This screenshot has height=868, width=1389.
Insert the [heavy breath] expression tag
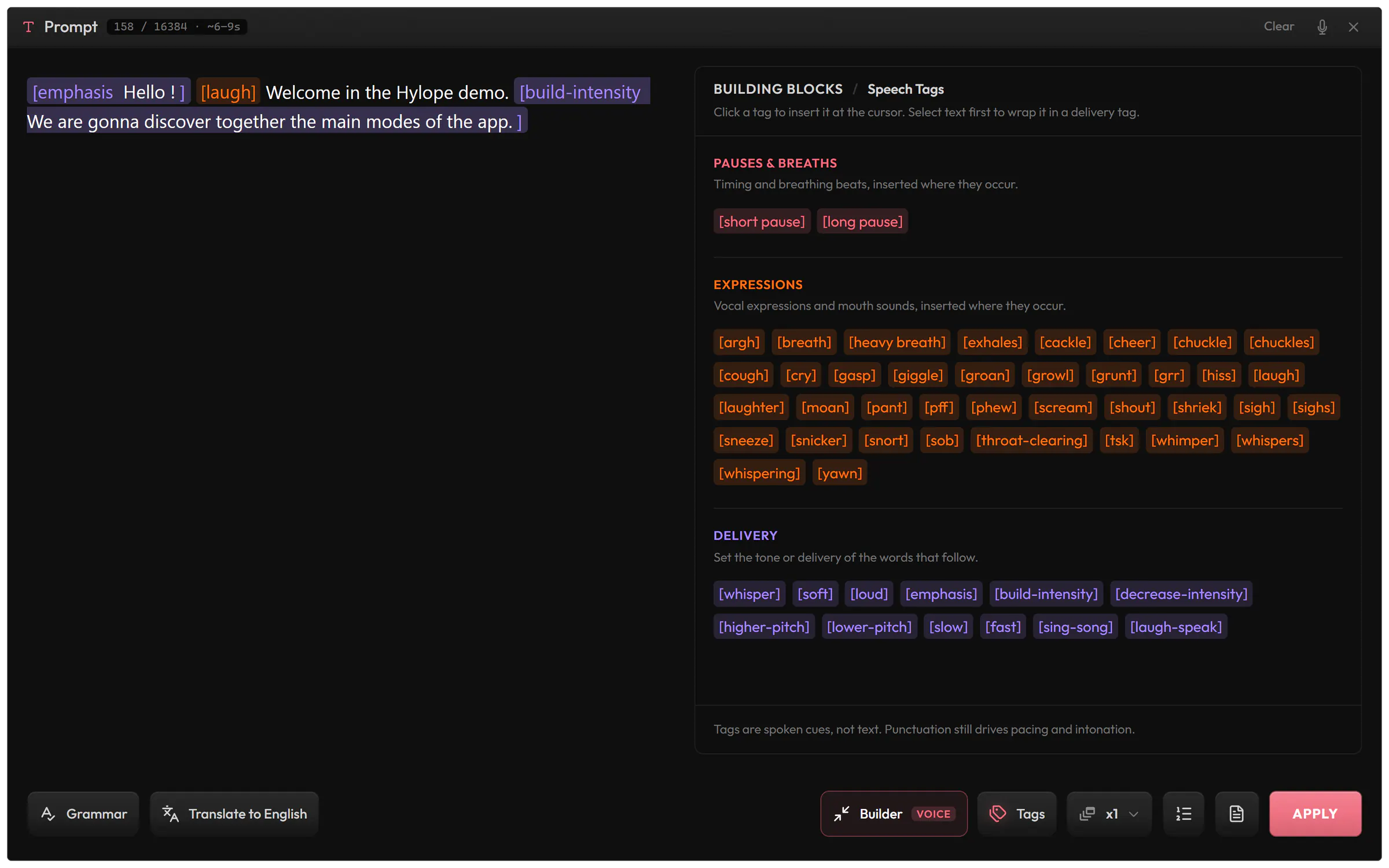point(896,342)
